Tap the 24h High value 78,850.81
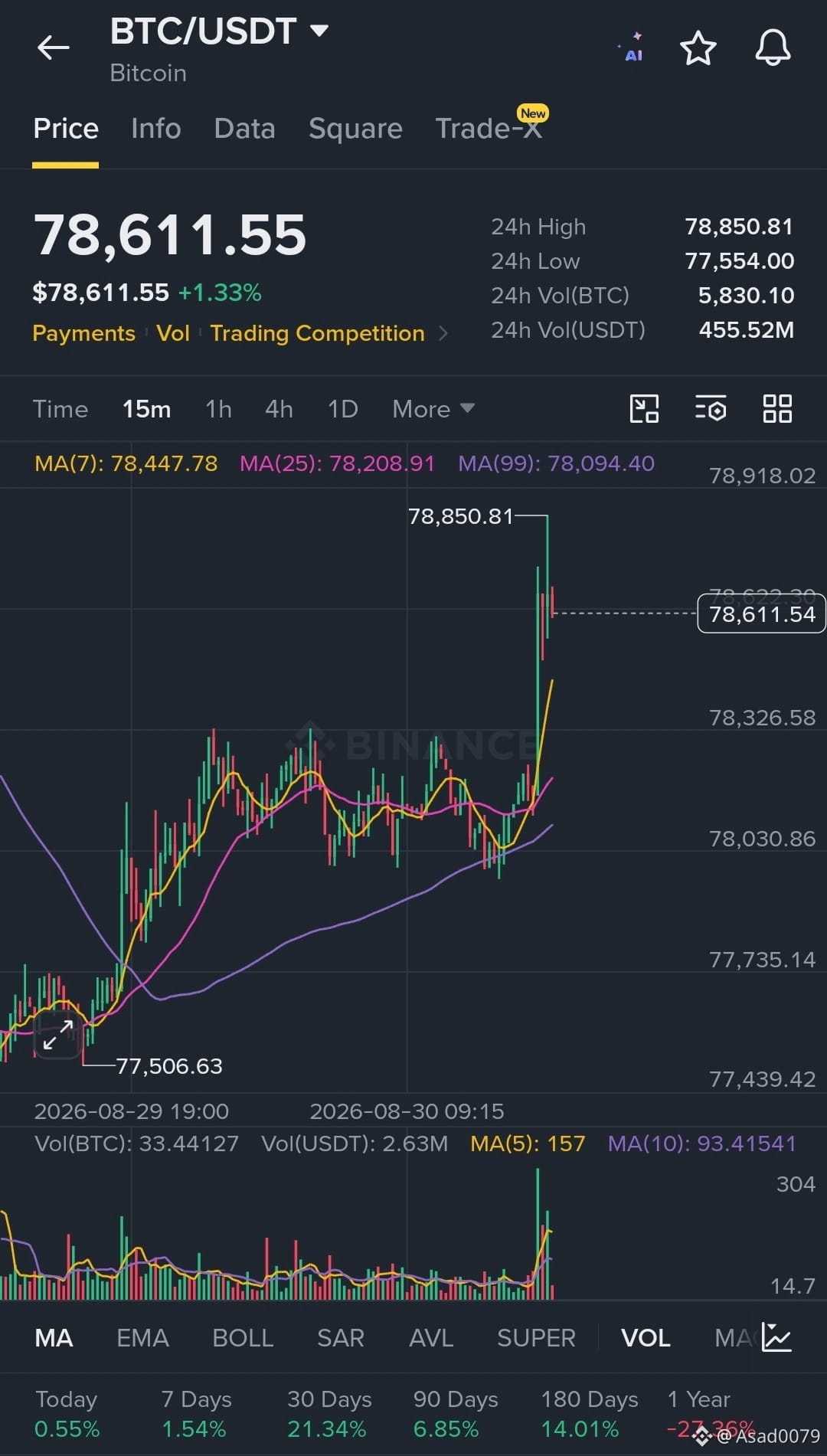 coord(739,227)
